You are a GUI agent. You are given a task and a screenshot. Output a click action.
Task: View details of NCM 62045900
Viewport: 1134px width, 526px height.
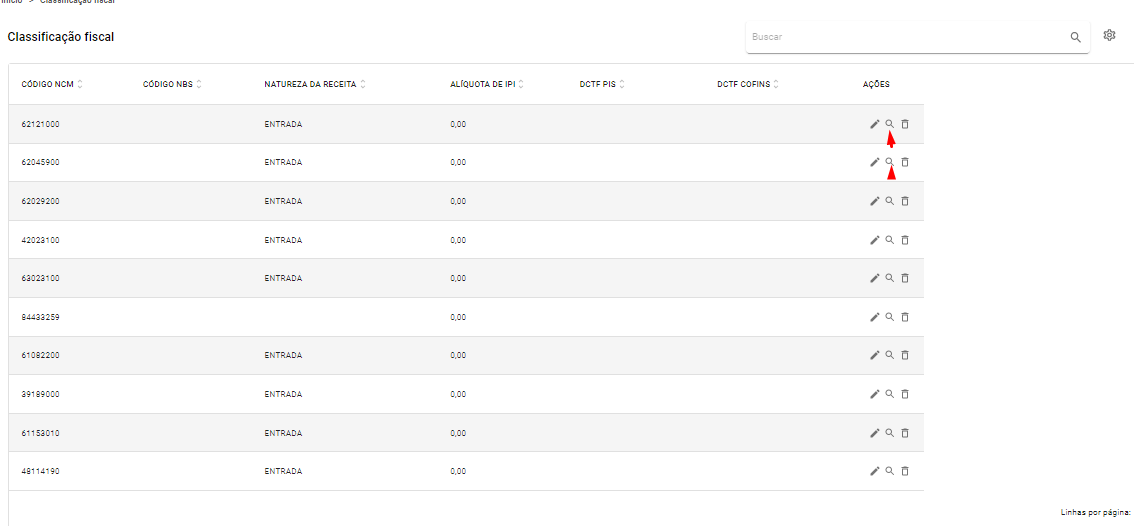coord(890,161)
